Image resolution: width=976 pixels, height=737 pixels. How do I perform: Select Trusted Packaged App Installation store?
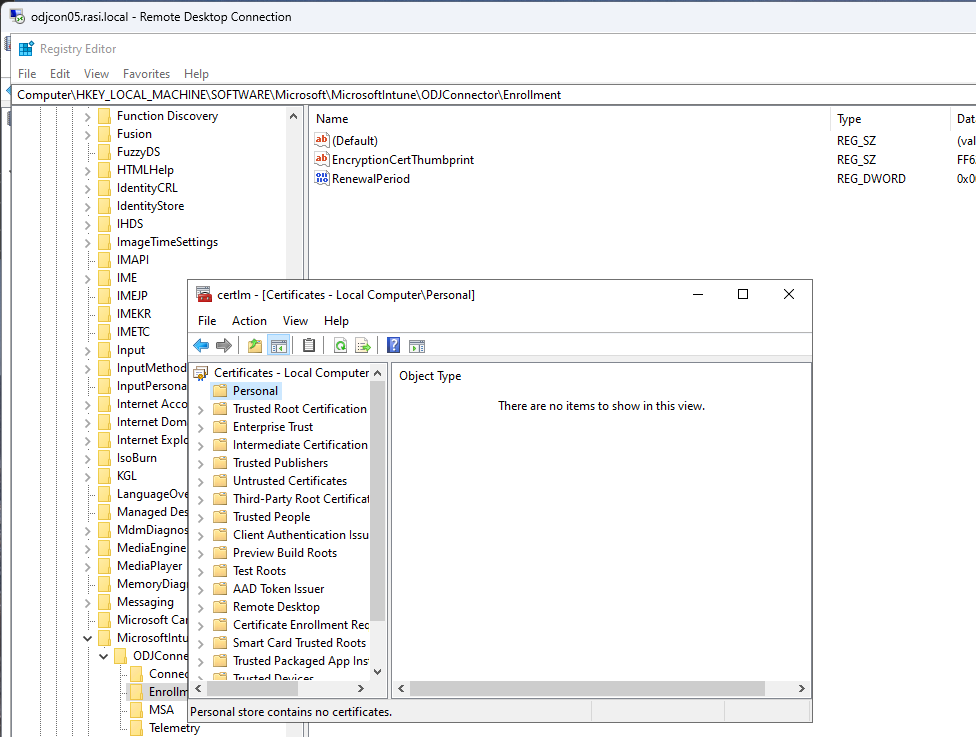tap(301, 661)
